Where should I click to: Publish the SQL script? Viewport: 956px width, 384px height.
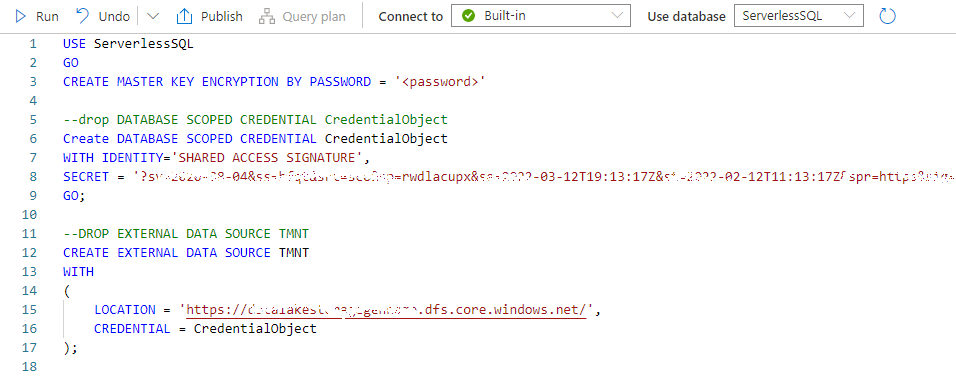point(209,16)
